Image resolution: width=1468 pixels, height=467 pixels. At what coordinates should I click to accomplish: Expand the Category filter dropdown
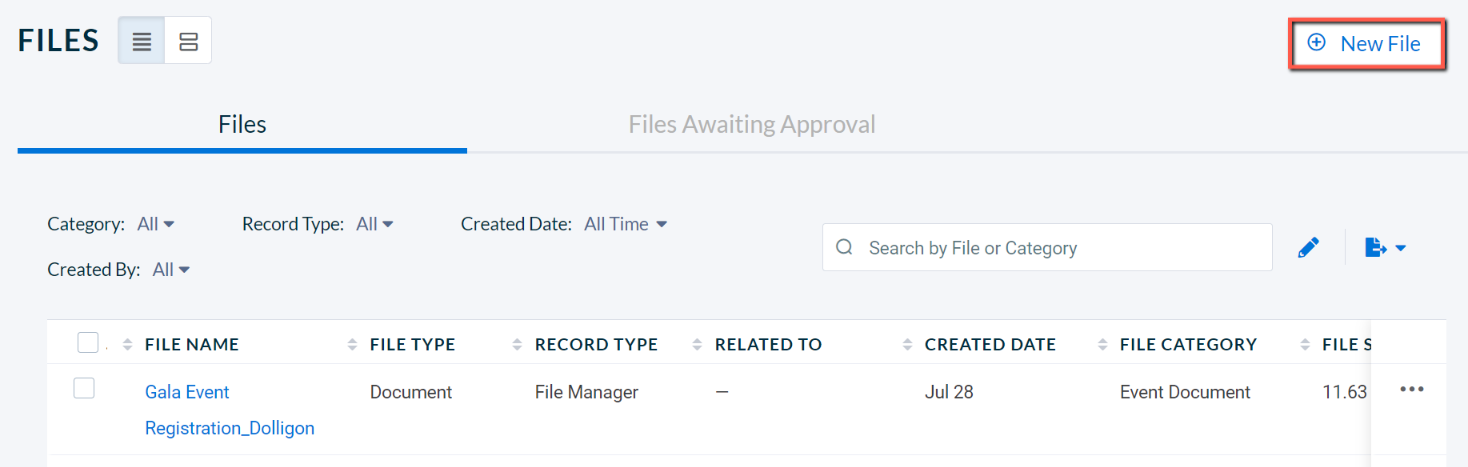[x=156, y=224]
